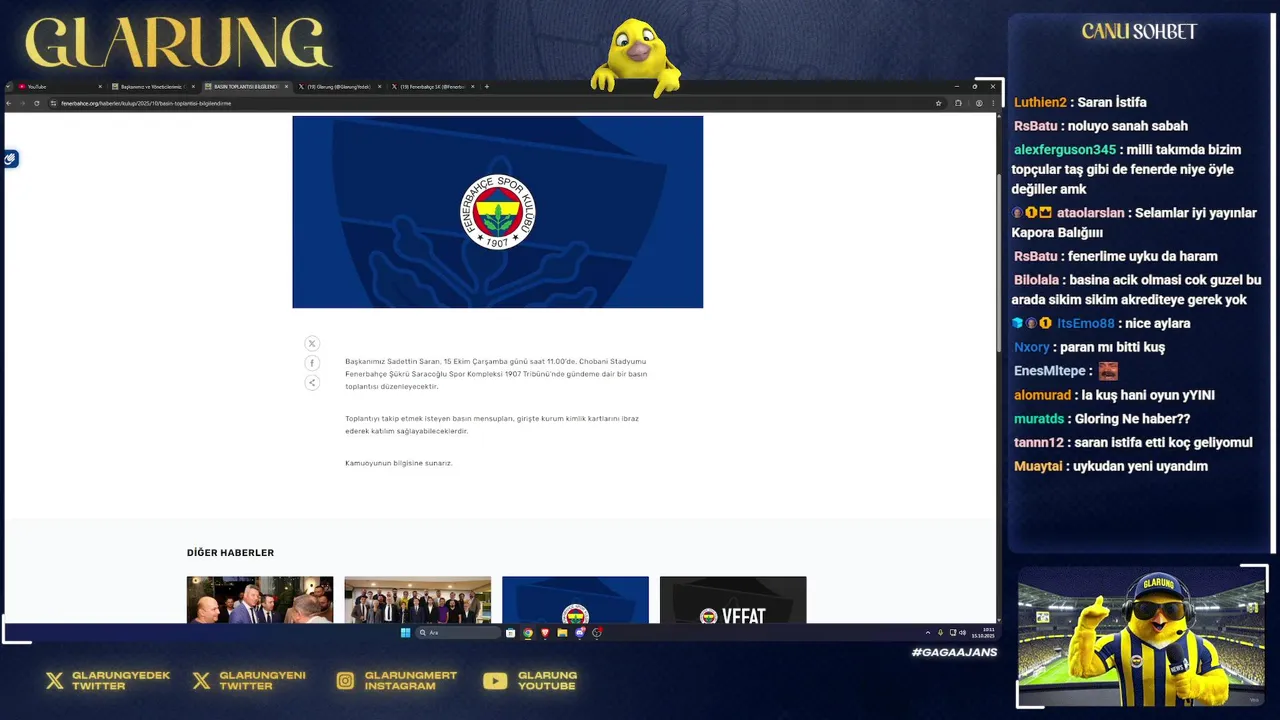Open Chrome from the taskbar
Screen dimensions: 1280x720
tap(527, 633)
